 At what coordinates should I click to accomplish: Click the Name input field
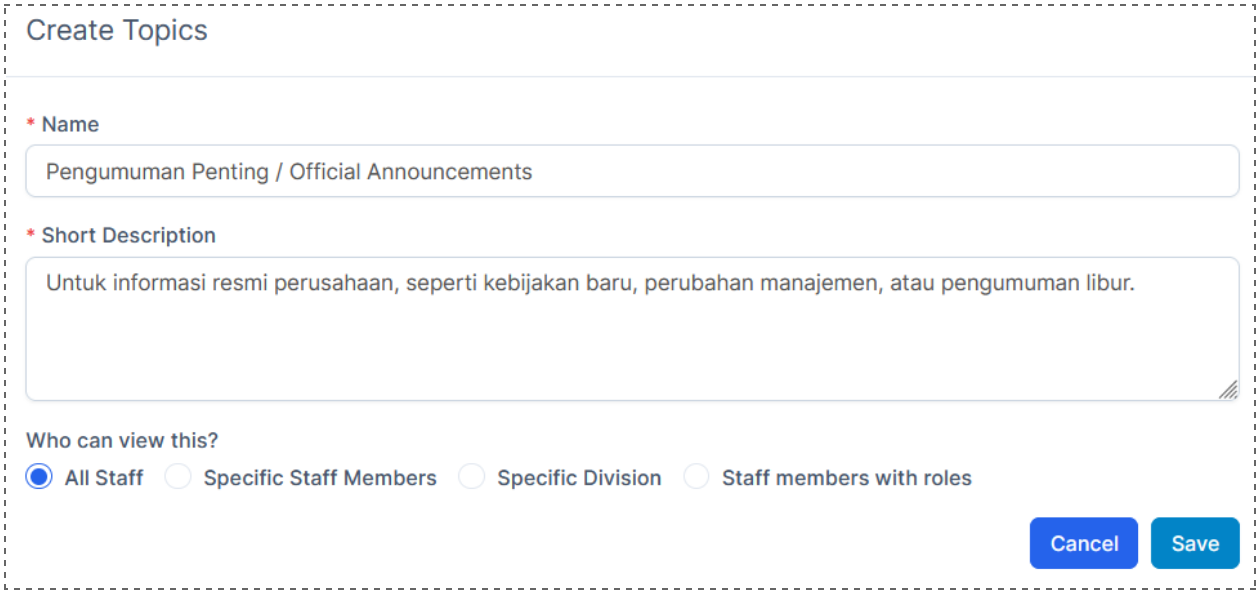coord(632,171)
